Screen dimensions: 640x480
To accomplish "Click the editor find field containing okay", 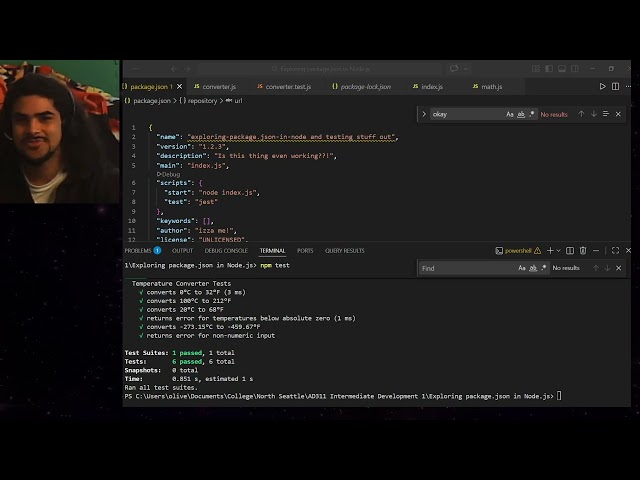I will [x=468, y=114].
